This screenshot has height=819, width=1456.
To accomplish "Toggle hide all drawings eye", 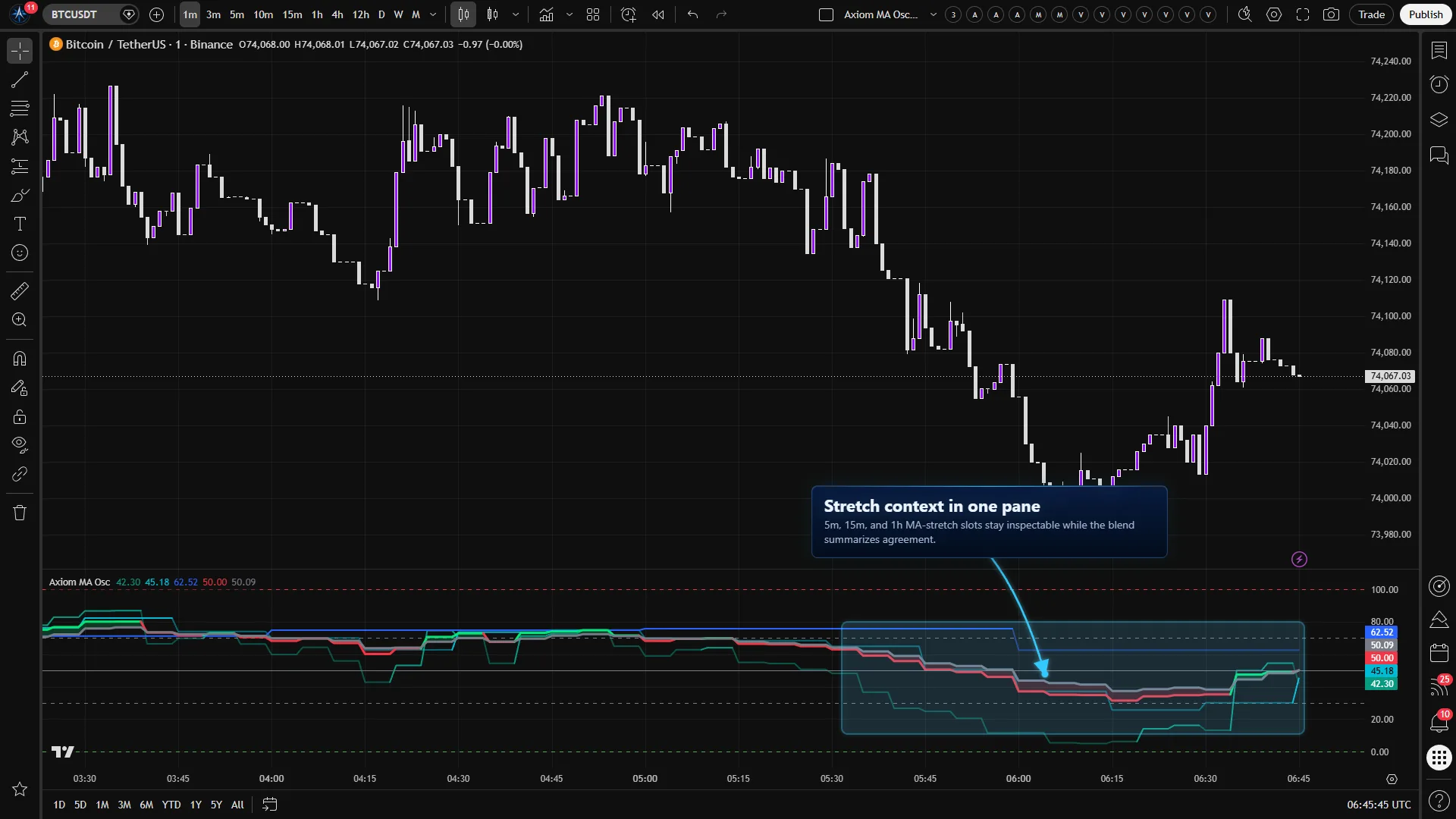I will (20, 445).
